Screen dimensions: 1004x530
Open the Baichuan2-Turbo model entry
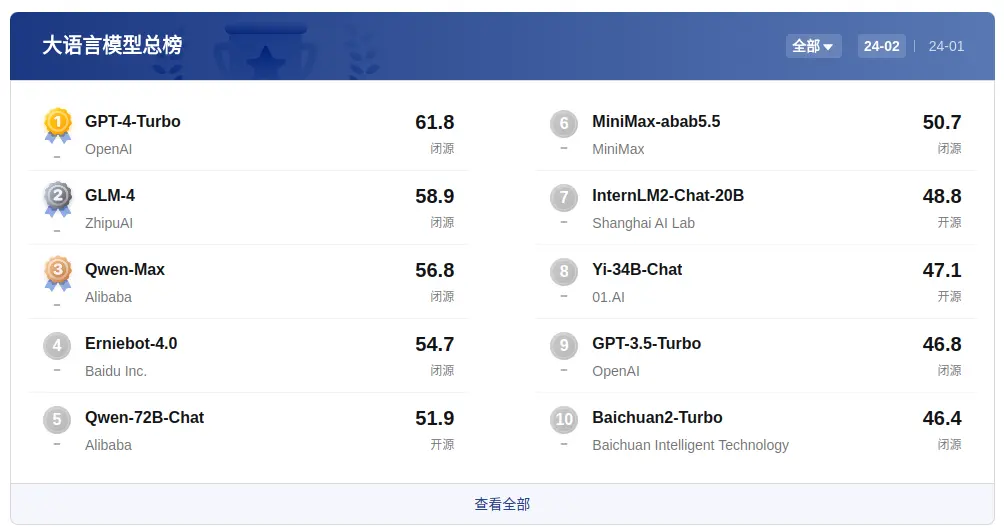[x=658, y=418]
